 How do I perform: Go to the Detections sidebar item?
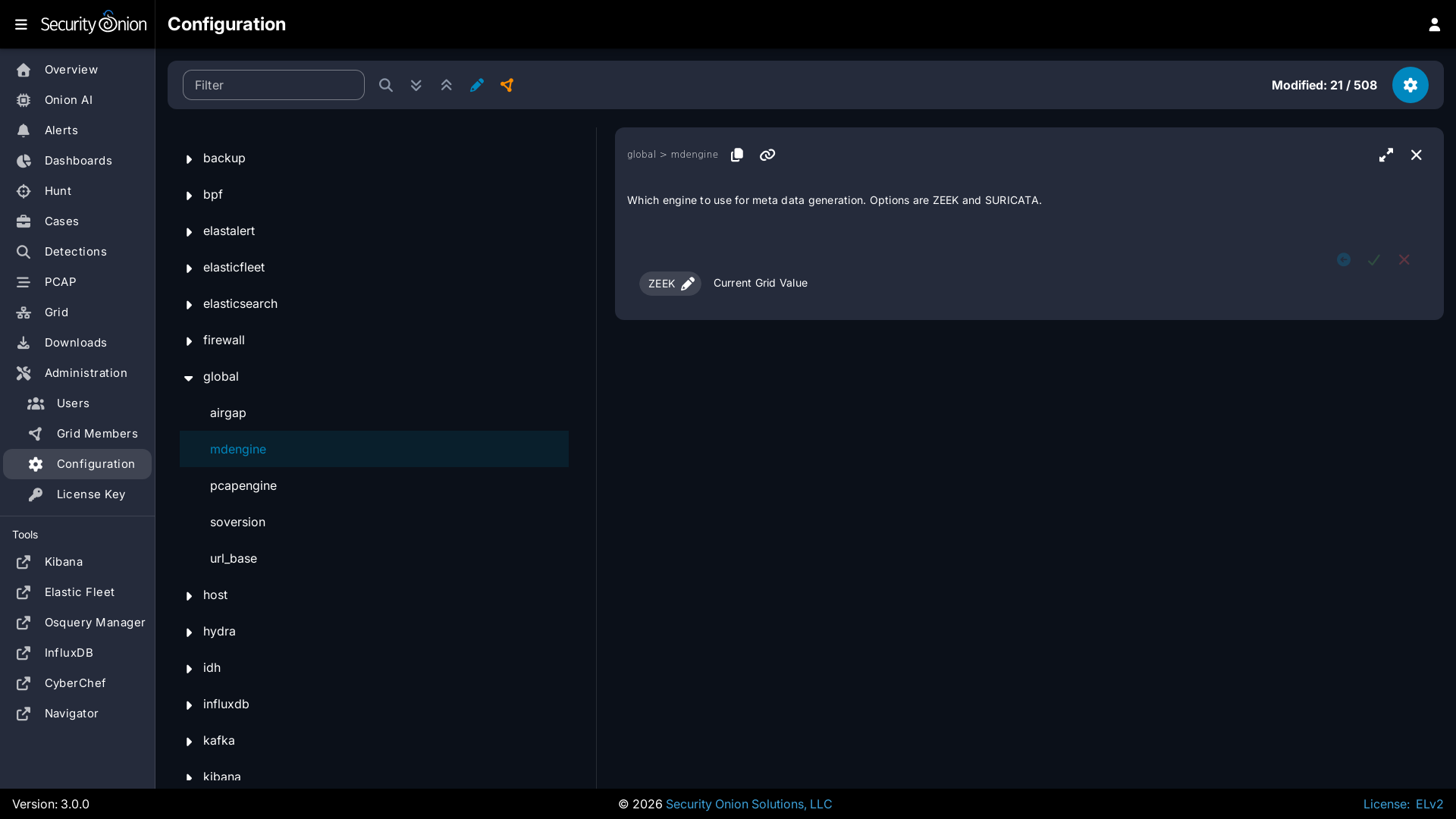pyautogui.click(x=75, y=252)
